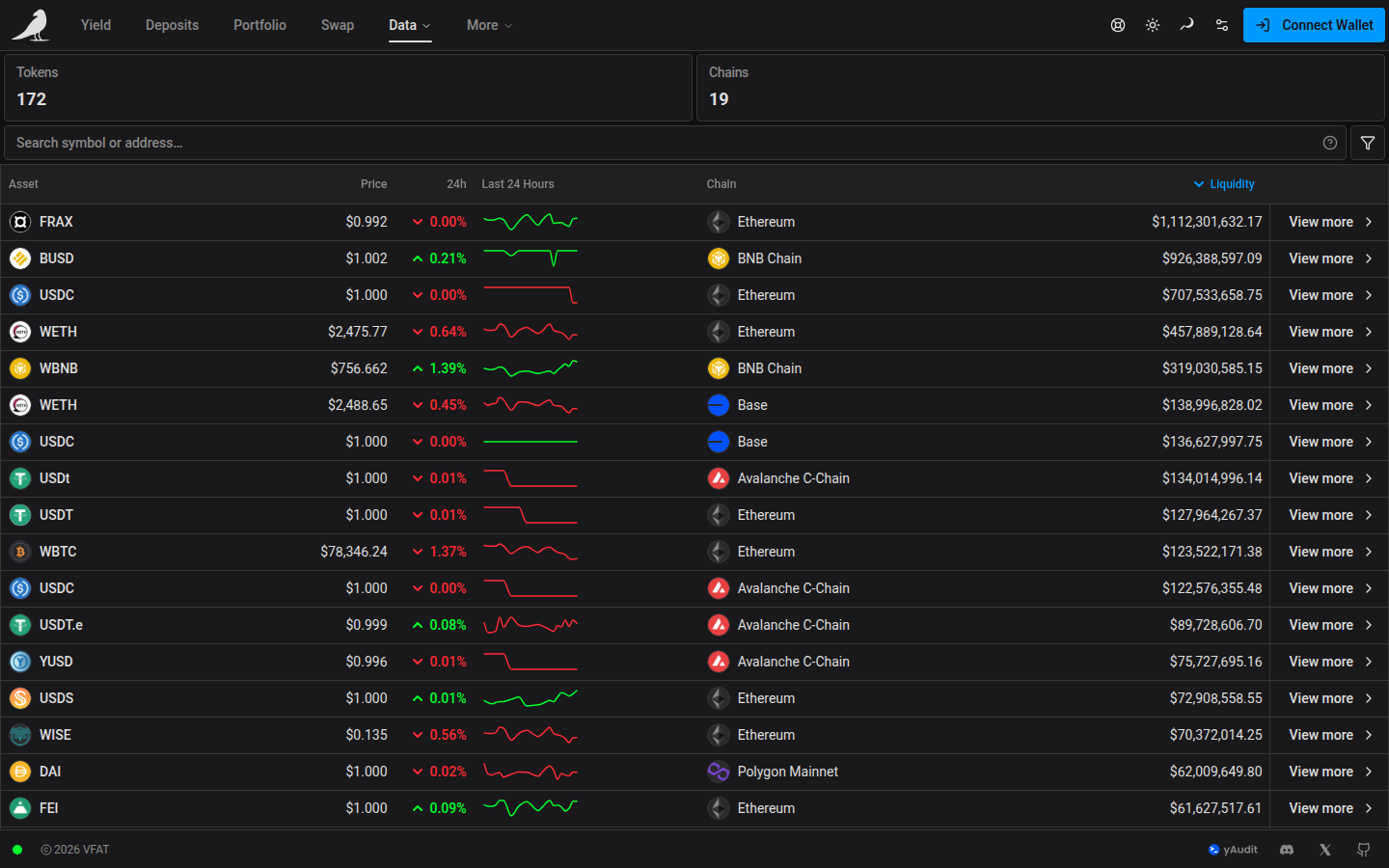Click the green status dot in footer

[x=17, y=850]
